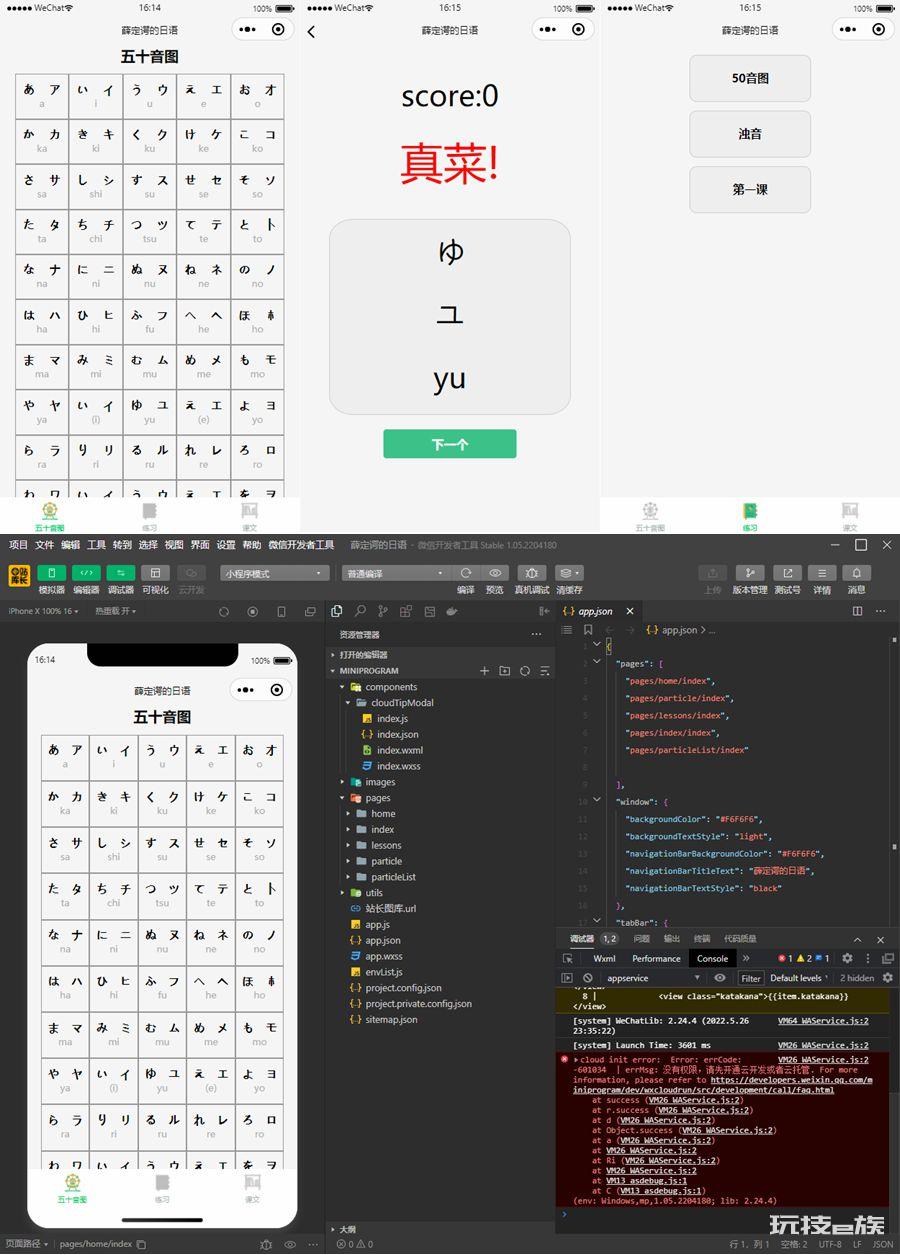
Task: Refresh the simulator with its reload icon
Action: coord(224,611)
